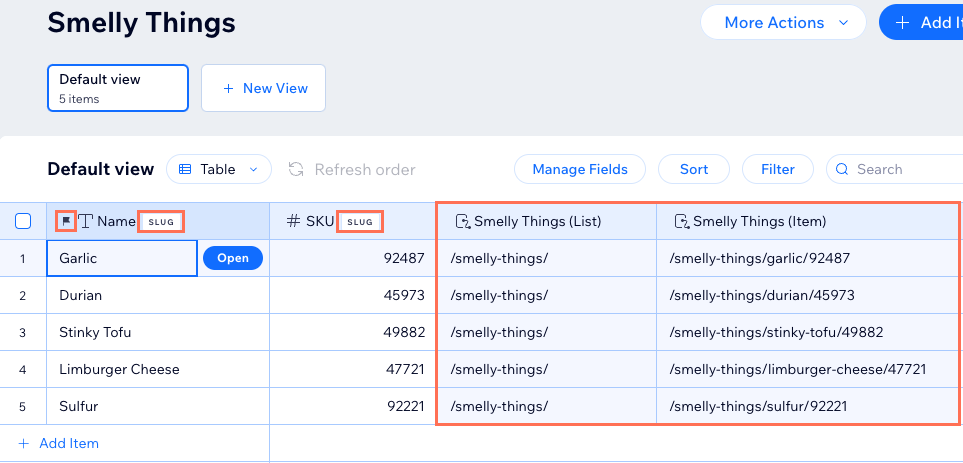The height and width of the screenshot is (463, 963).
Task: Click the primary field flag icon
Action: click(67, 221)
